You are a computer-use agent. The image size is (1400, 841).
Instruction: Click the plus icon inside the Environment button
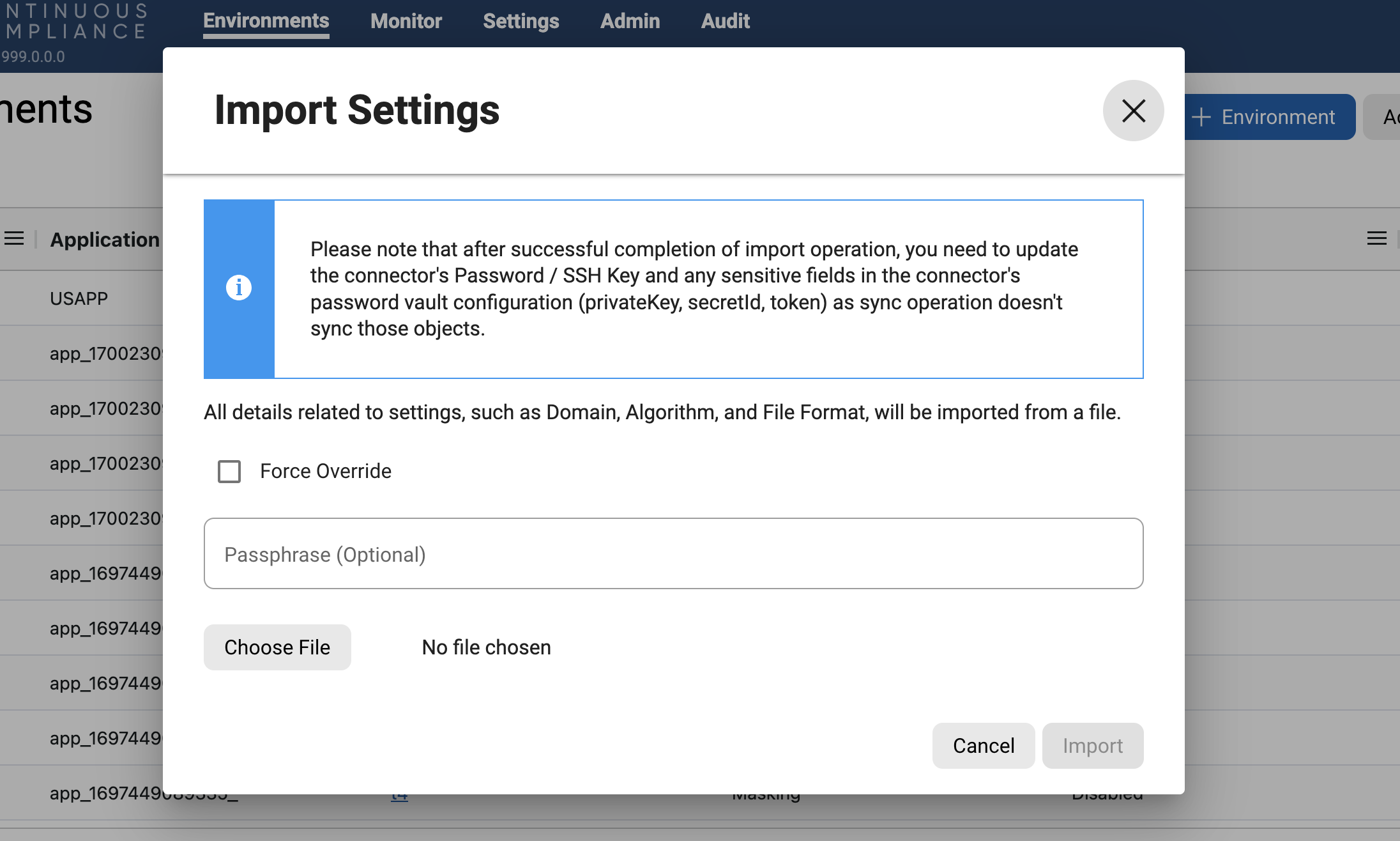(x=1203, y=117)
